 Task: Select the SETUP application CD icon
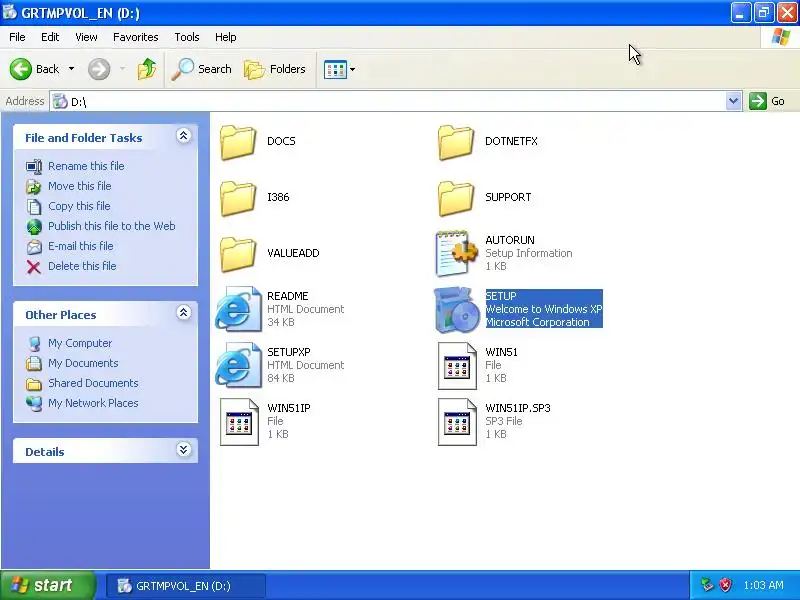457,310
